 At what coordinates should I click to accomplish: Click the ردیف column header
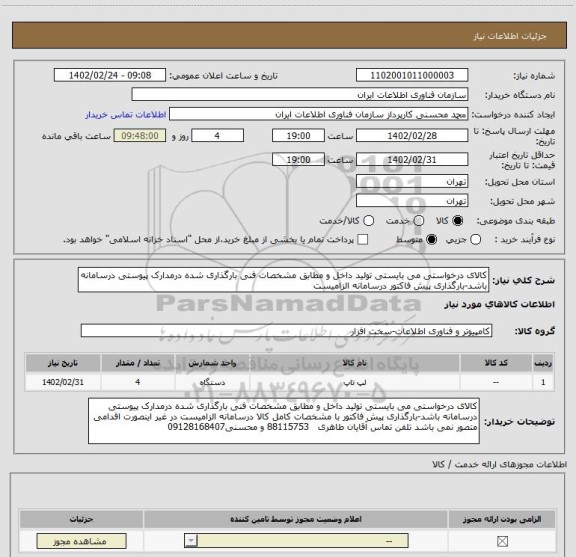[x=543, y=363]
